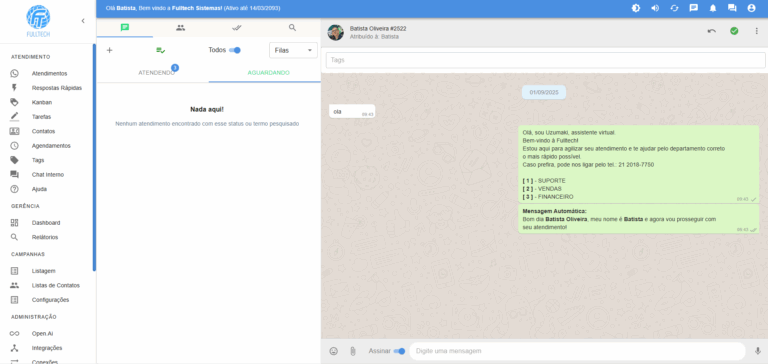Click the plus icon to add new ticket
This screenshot has height=364, width=768.
point(109,50)
